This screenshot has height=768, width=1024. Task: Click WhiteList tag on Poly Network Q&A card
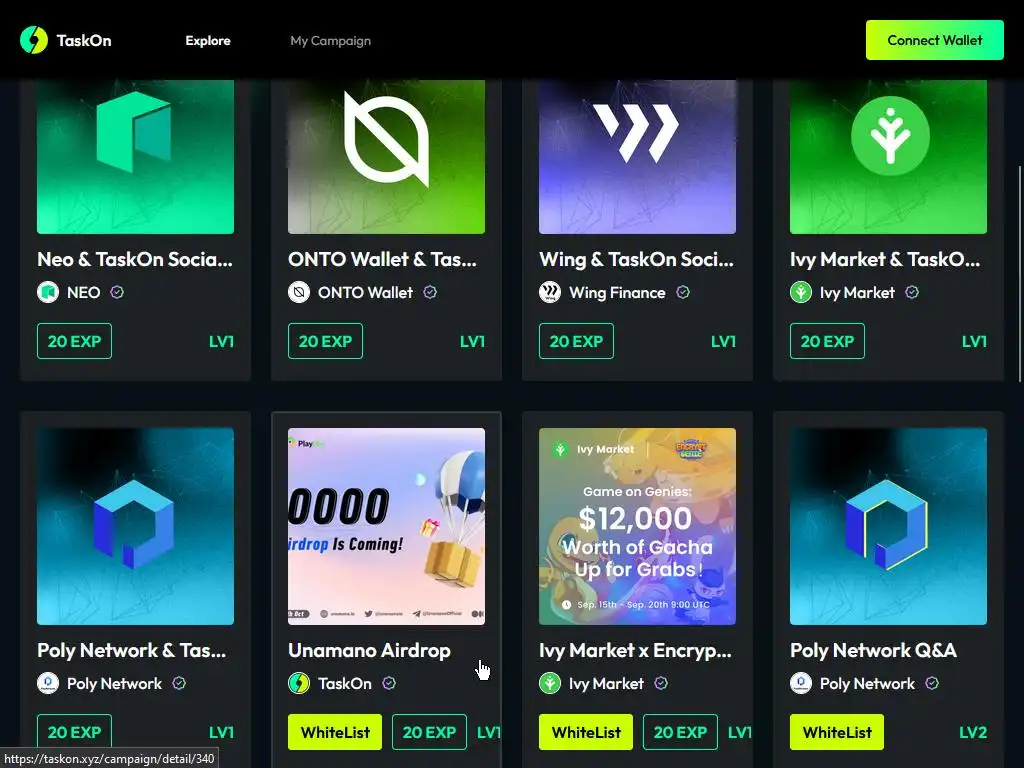[837, 732]
